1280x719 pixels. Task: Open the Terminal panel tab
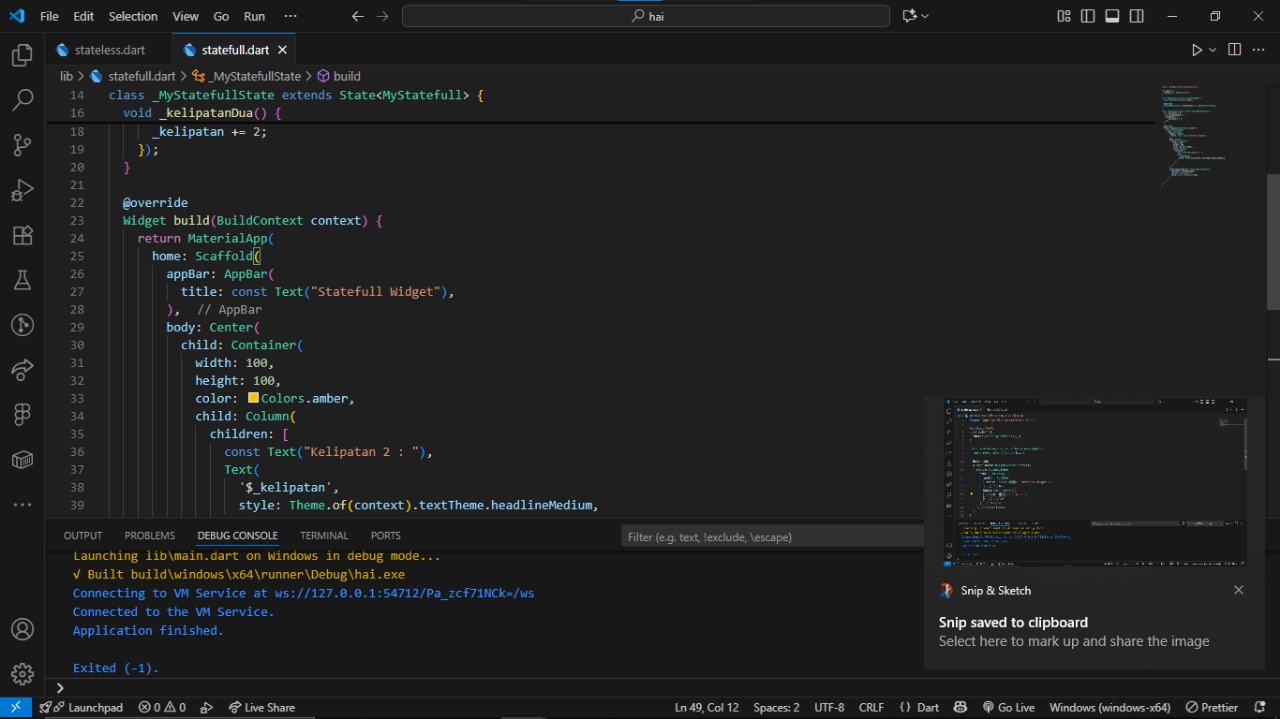click(324, 536)
